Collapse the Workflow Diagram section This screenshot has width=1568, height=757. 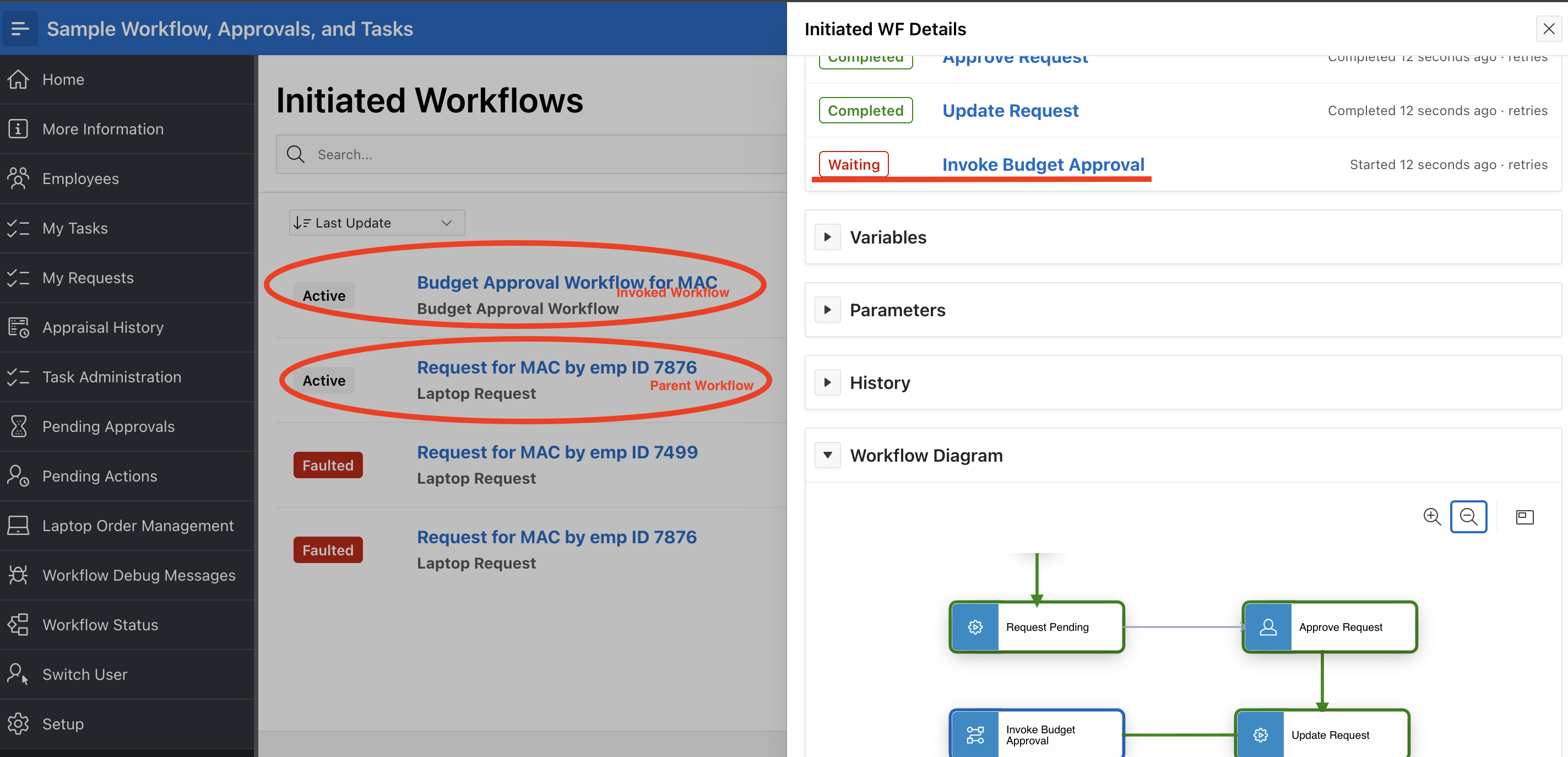[x=827, y=455]
